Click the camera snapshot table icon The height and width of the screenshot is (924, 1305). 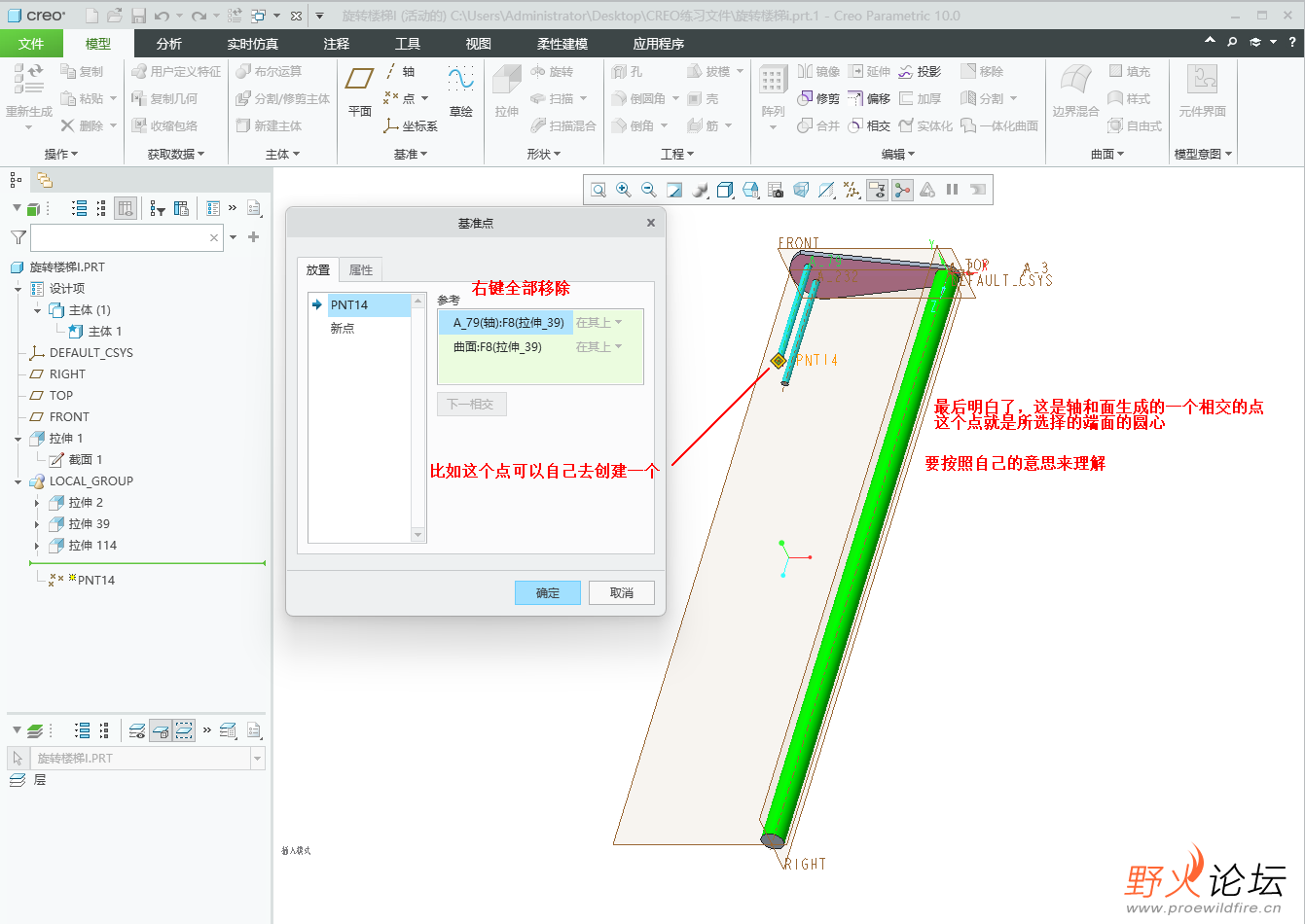click(x=776, y=190)
